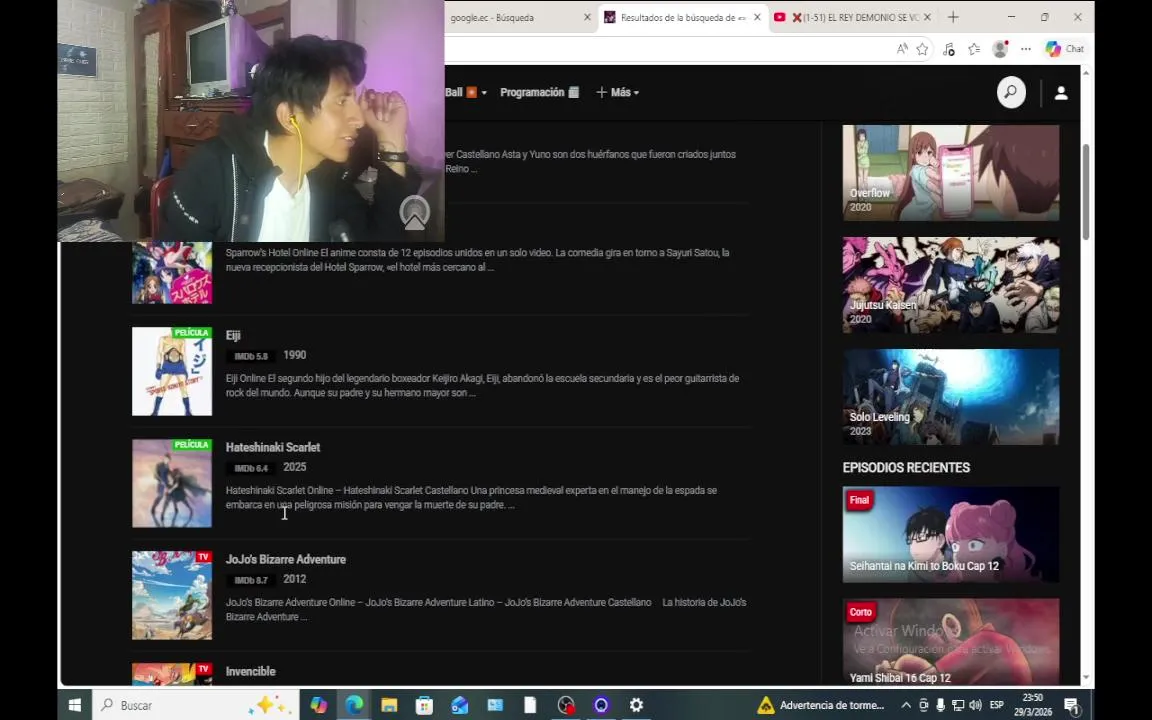Open a new browser tab with plus
The height and width of the screenshot is (720, 1152).
pos(953,17)
